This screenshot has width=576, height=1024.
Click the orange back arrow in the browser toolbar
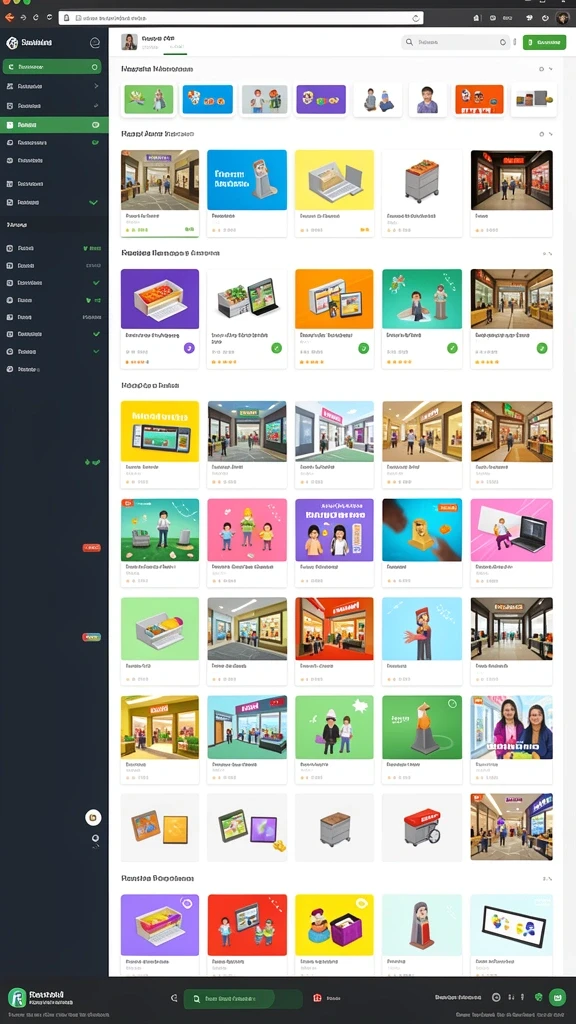coord(9,18)
